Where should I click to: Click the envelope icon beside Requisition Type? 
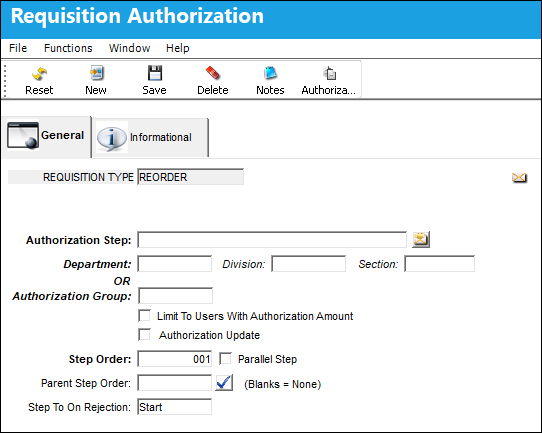[519, 178]
